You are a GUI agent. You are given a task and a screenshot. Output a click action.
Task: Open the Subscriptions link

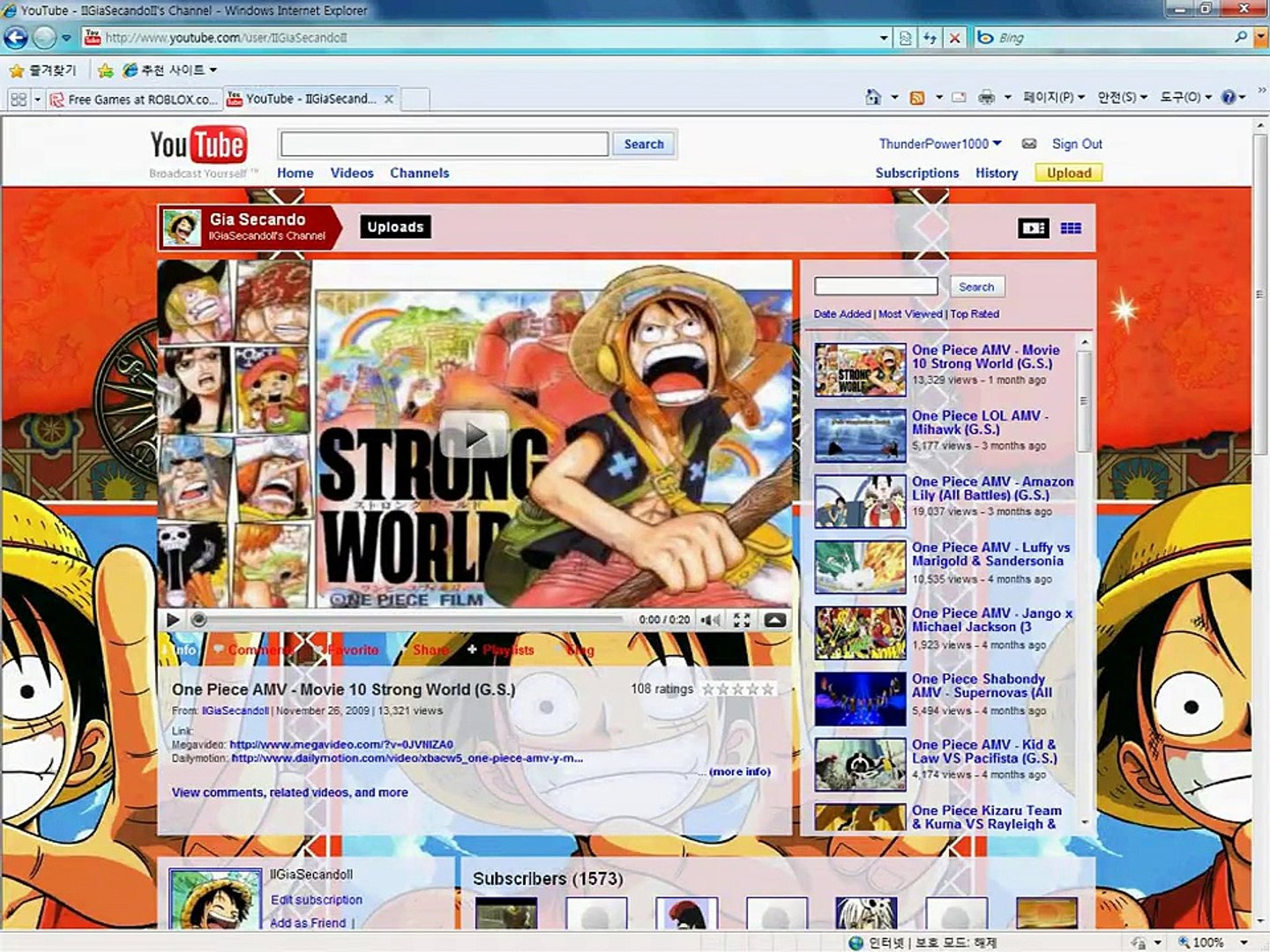(917, 173)
